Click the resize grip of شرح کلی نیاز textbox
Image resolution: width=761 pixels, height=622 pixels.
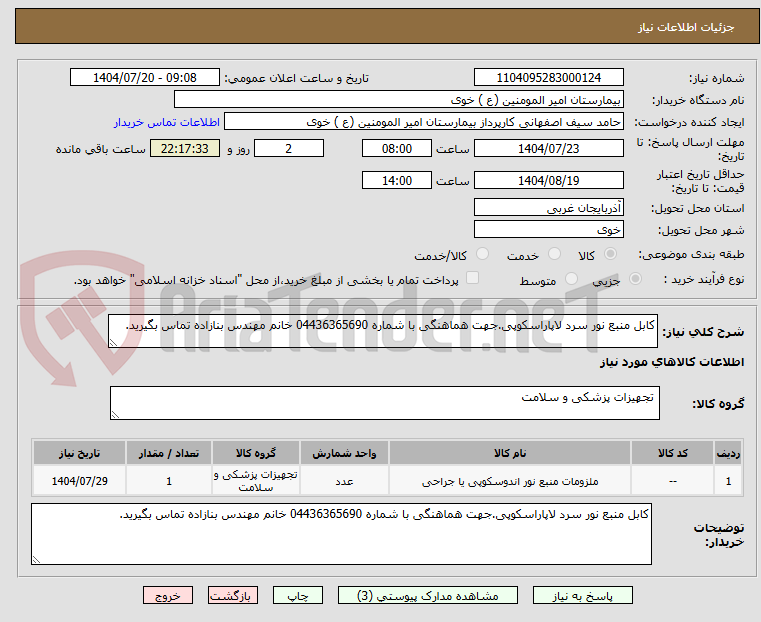point(114,343)
